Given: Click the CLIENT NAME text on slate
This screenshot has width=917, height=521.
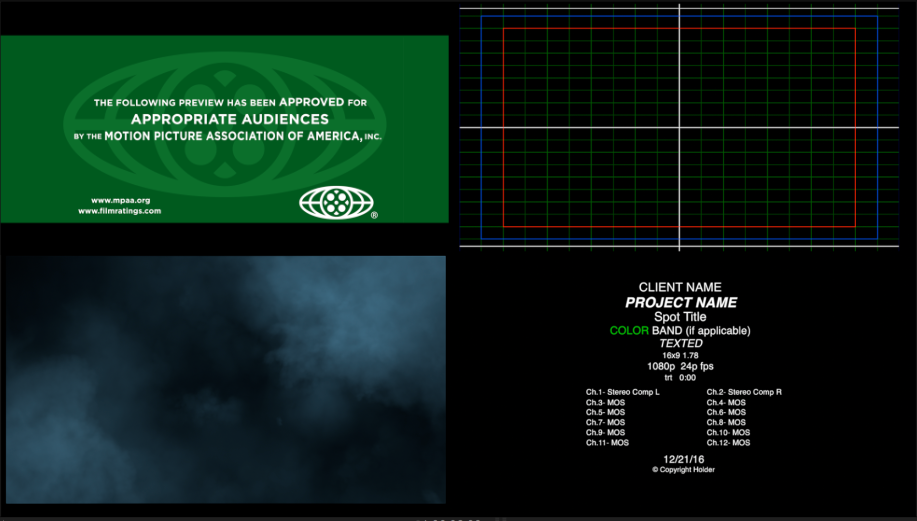Looking at the screenshot, I should 680,288.
